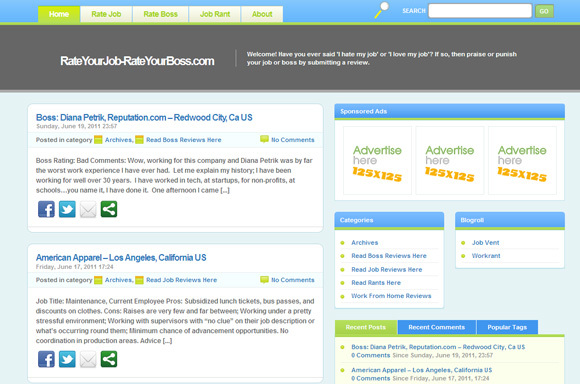Image resolution: width=580 pixels, height=384 pixels.
Task: Email the American Apparel post
Action: click(x=88, y=359)
